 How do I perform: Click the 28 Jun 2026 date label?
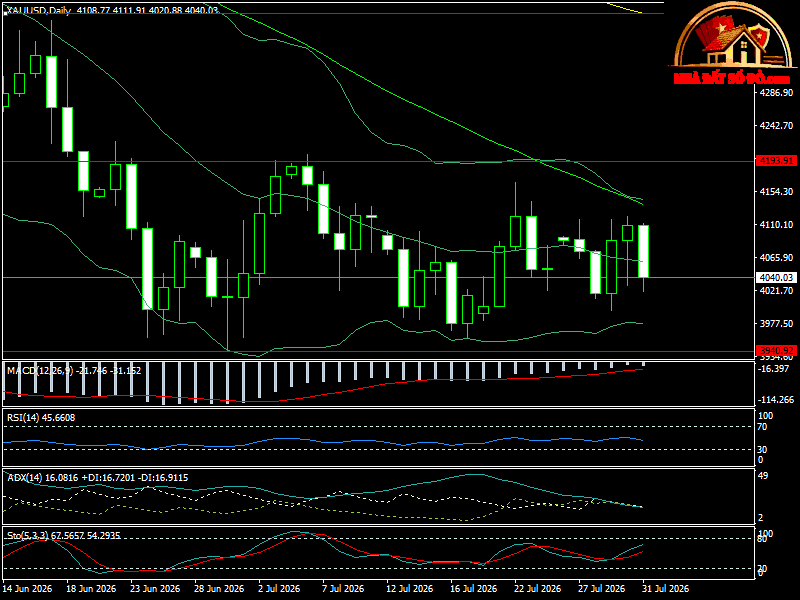pos(219,589)
